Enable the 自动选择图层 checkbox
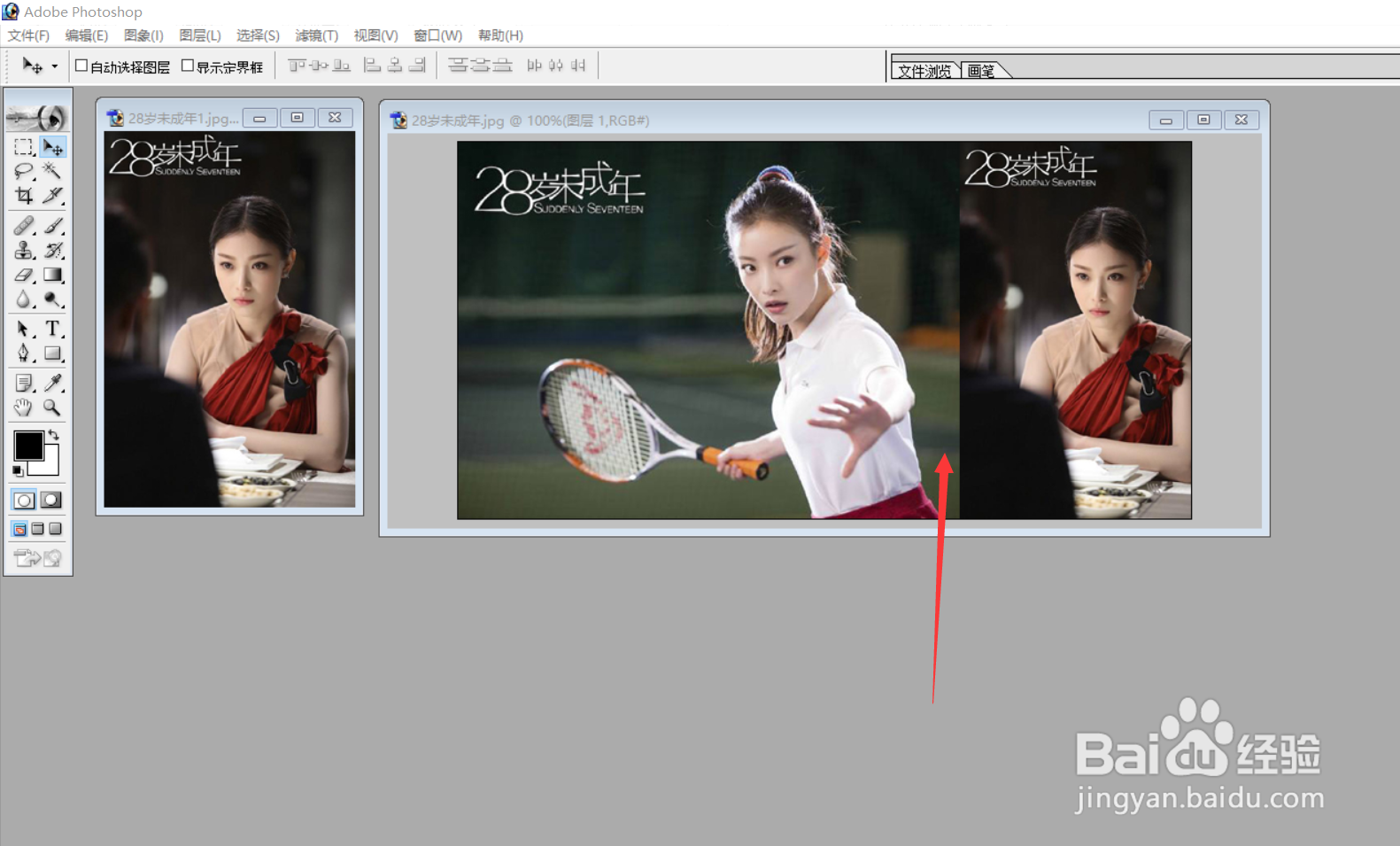Image resolution: width=1400 pixels, height=846 pixels. (x=81, y=66)
